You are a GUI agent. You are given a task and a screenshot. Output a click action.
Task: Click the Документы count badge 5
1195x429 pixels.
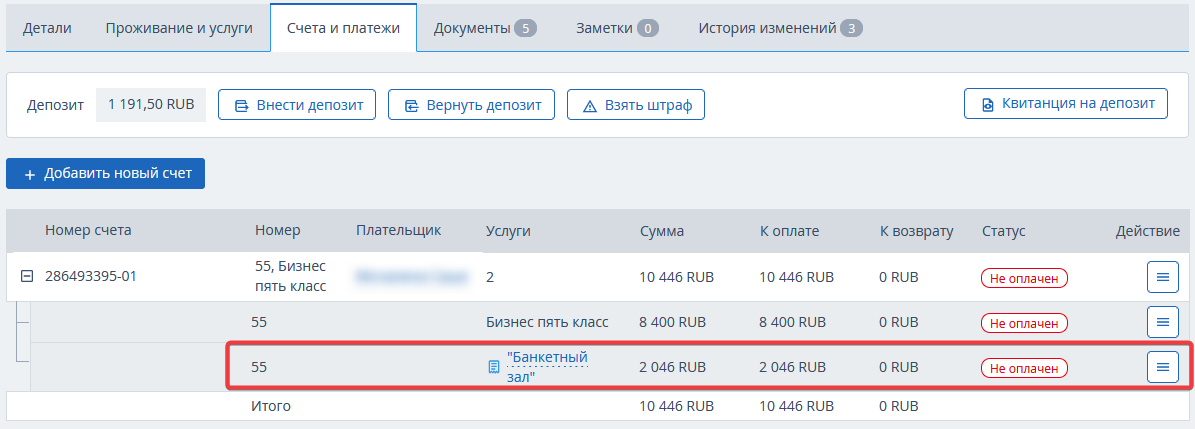pos(526,29)
